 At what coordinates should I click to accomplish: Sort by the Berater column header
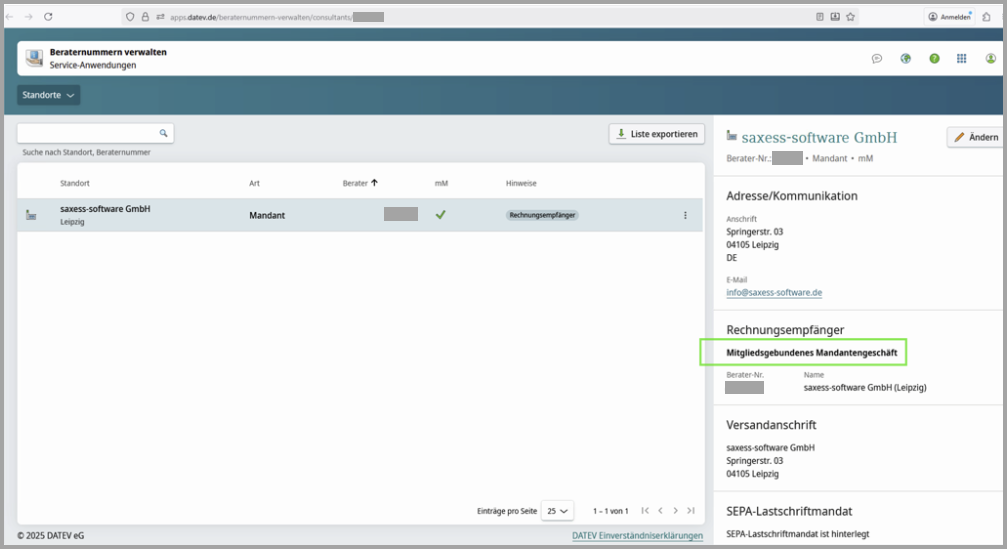[x=360, y=183]
